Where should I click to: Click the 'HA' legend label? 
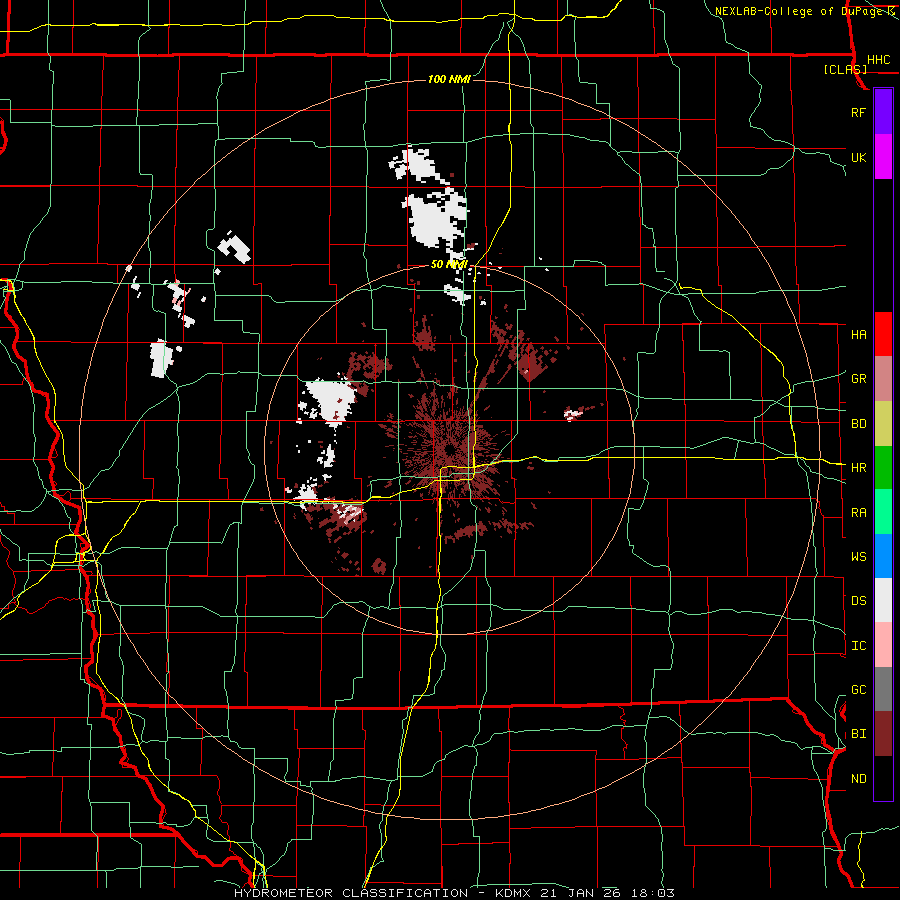tap(858, 334)
